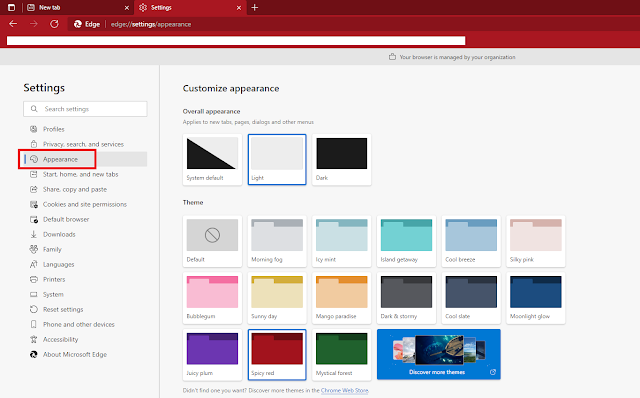This screenshot has width=640, height=398.
Task: Select Dark overall appearance
Action: pyautogui.click(x=342, y=160)
